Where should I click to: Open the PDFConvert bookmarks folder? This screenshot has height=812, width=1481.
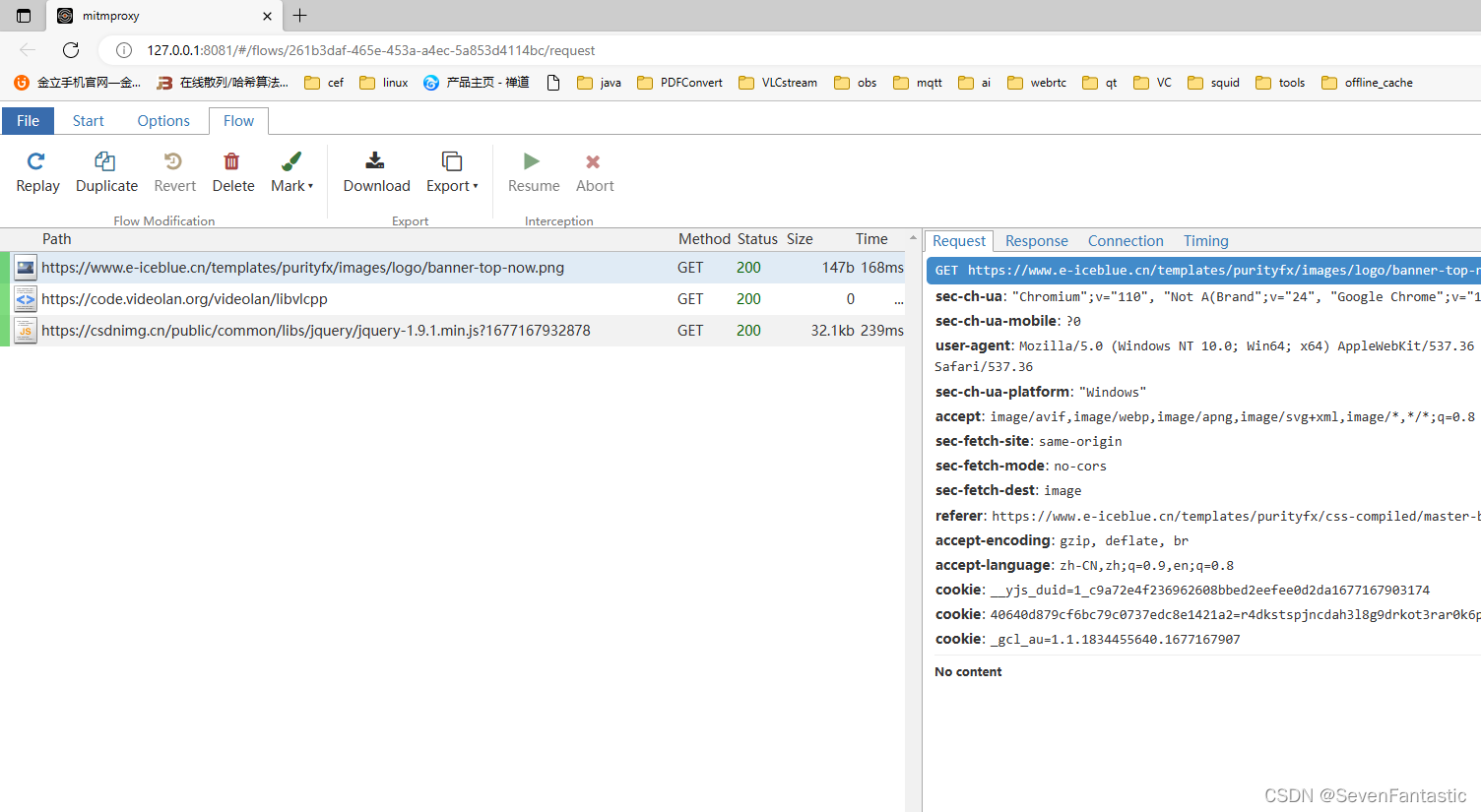680,83
